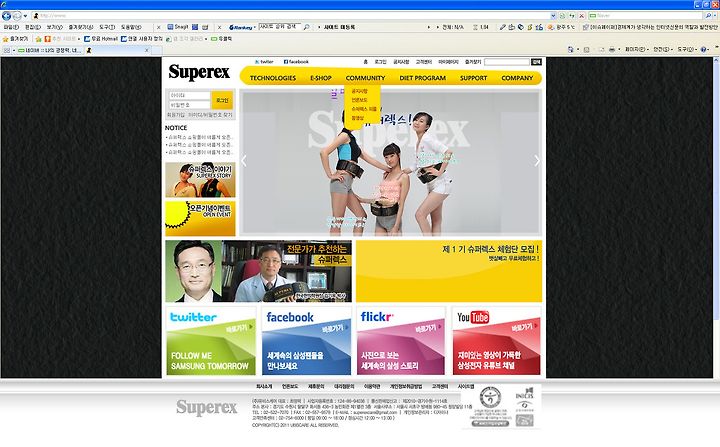Open the twitter Follow Me tile
This screenshot has height=447, width=720.
(211, 341)
